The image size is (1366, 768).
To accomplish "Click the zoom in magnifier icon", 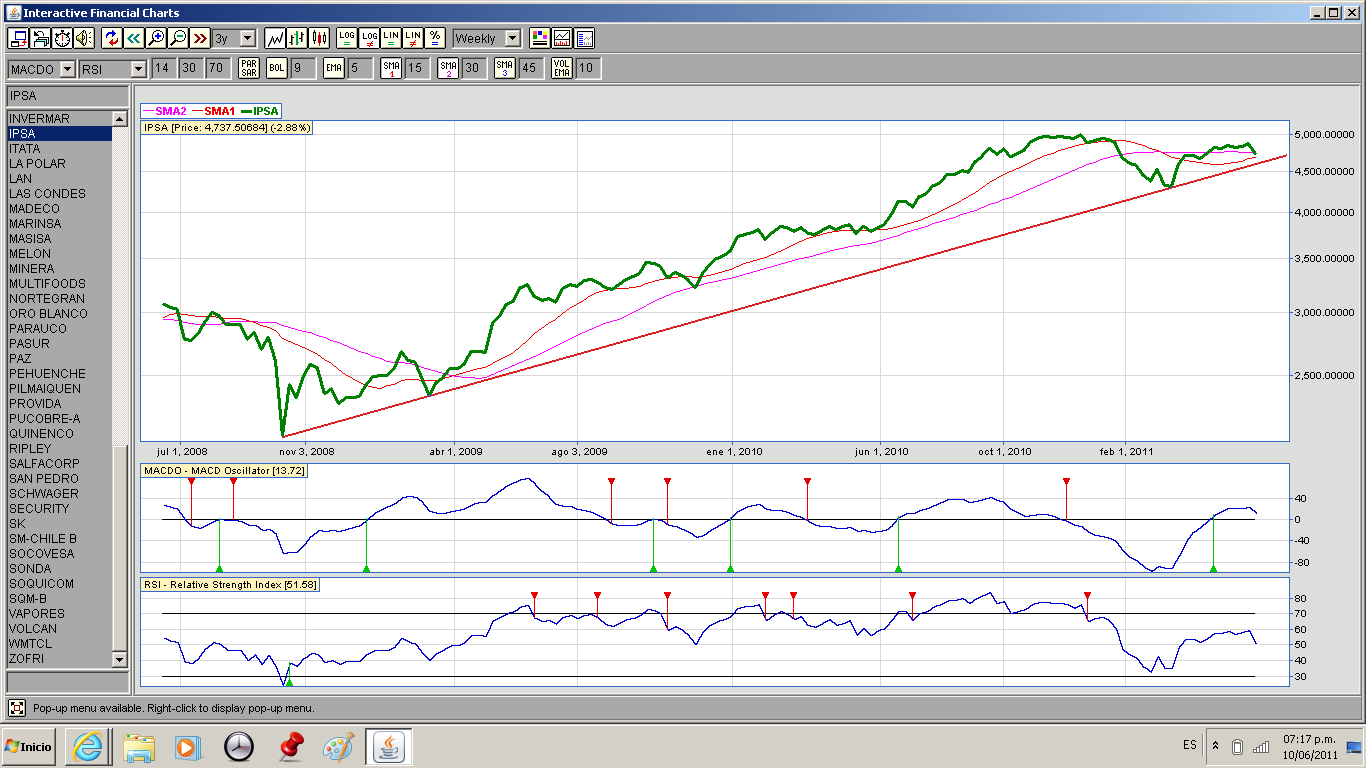I will tap(156, 38).
